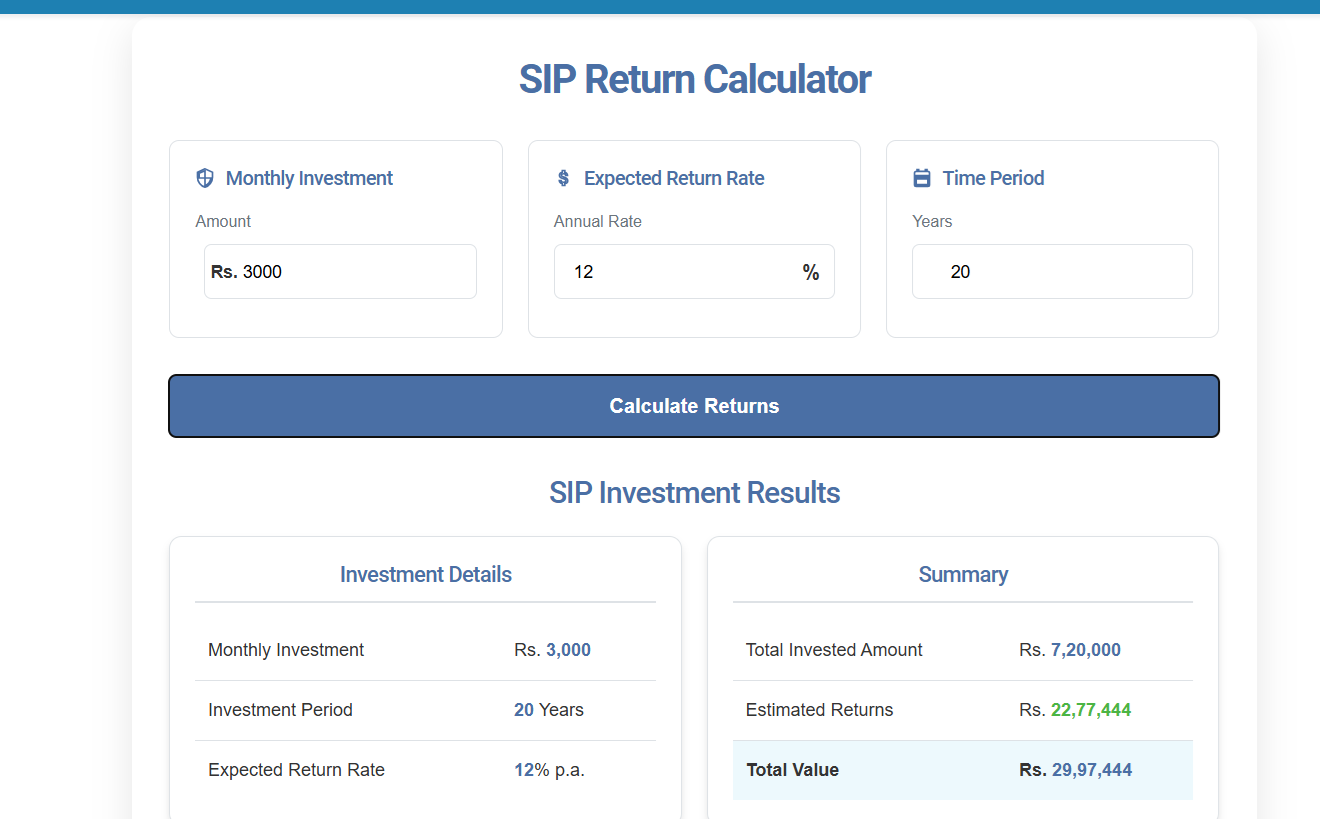Click the years input showing 20
Screen dimensions: 1320x819
coord(1052,271)
